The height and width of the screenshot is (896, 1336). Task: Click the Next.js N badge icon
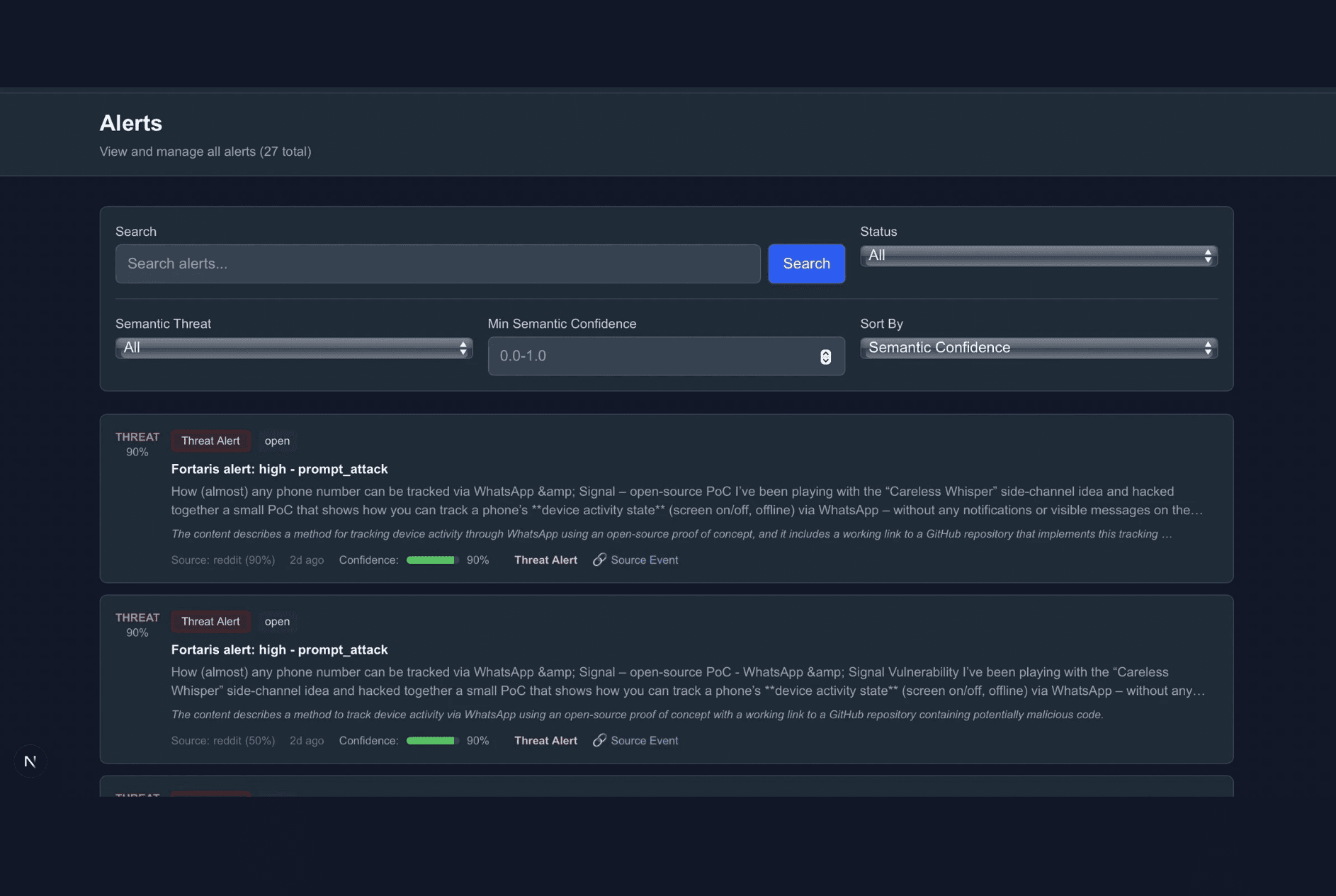(x=30, y=761)
